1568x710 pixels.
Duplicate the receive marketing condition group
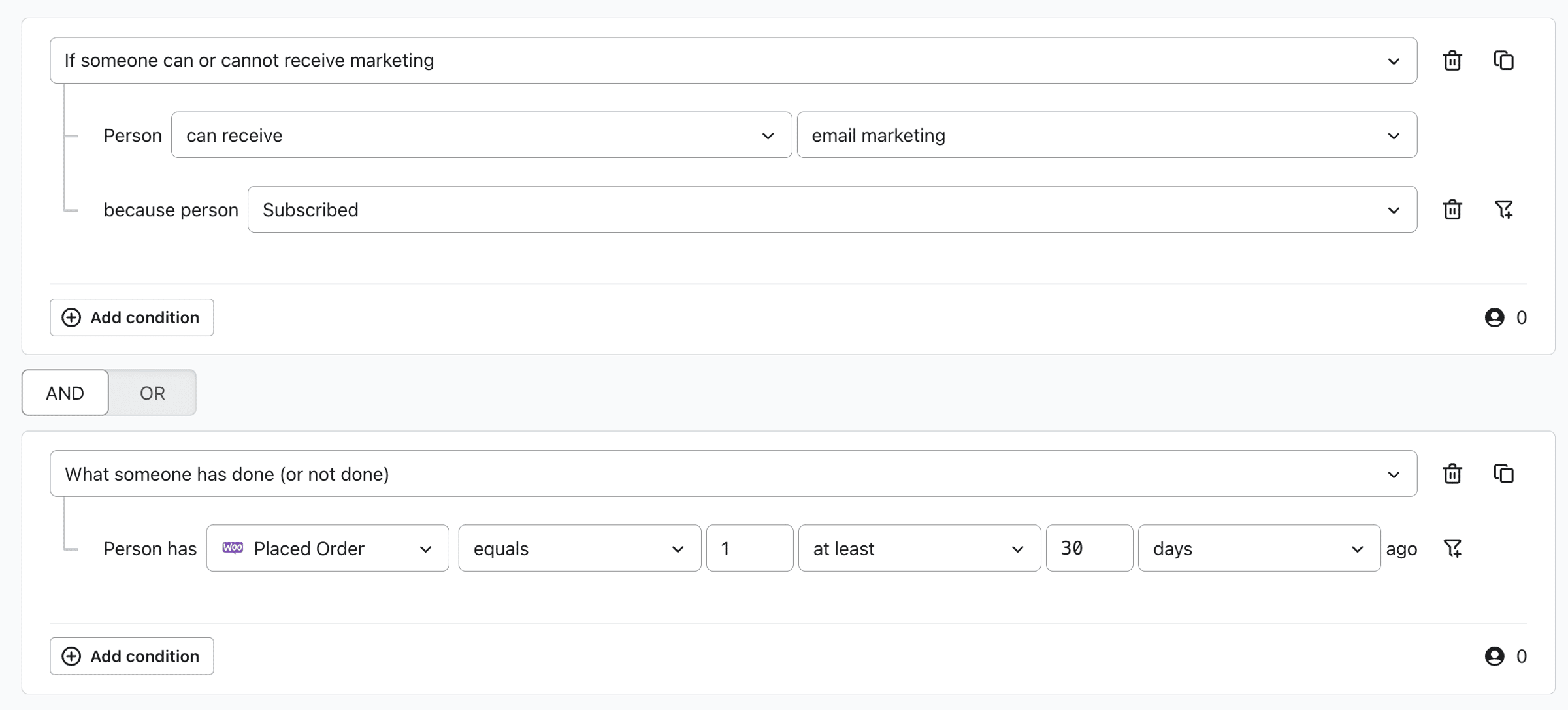[1503, 60]
